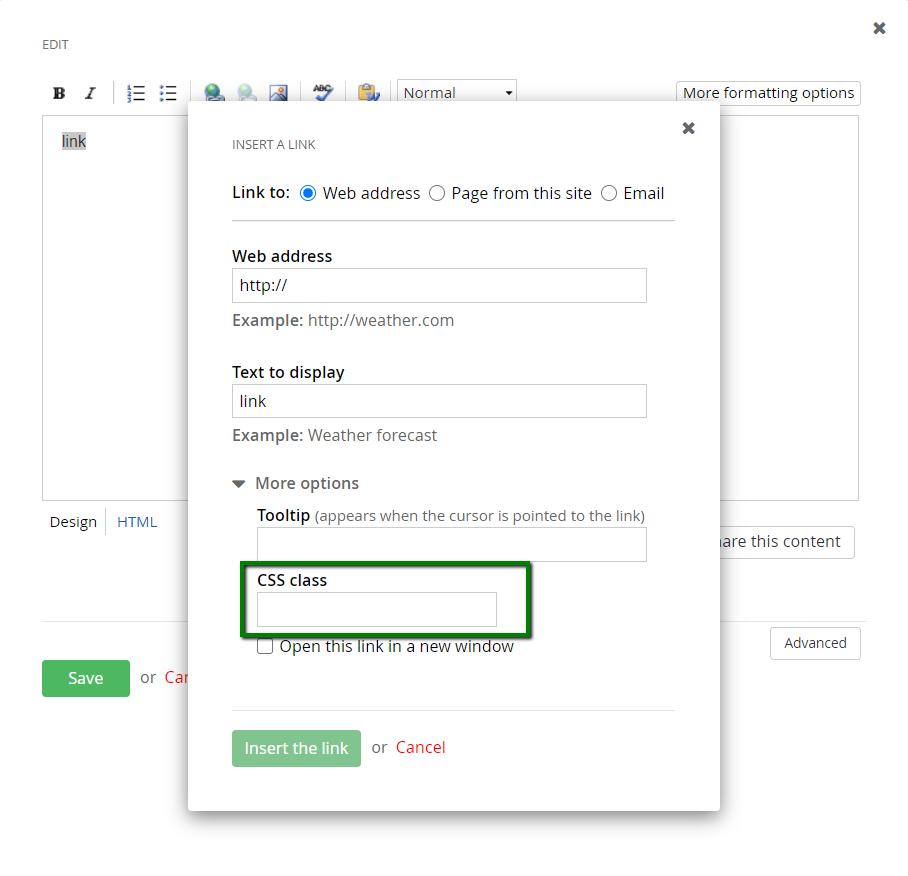908x876 pixels.
Task: Collapse the More options section
Action: pyautogui.click(x=296, y=483)
